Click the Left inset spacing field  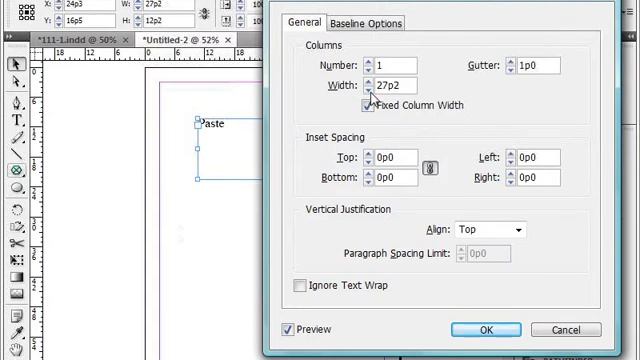[x=538, y=158]
